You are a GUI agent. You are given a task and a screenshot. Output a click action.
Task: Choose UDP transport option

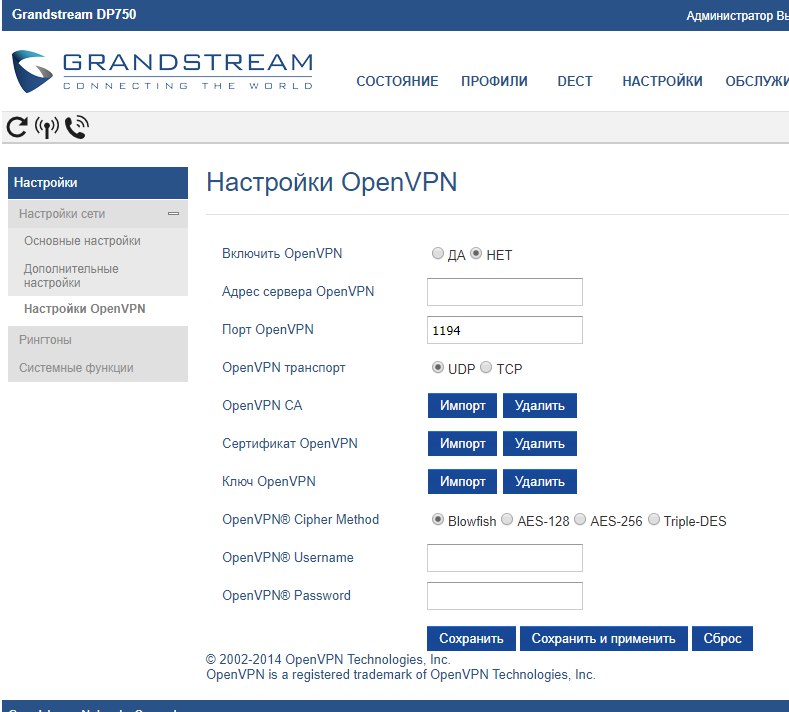(x=438, y=367)
